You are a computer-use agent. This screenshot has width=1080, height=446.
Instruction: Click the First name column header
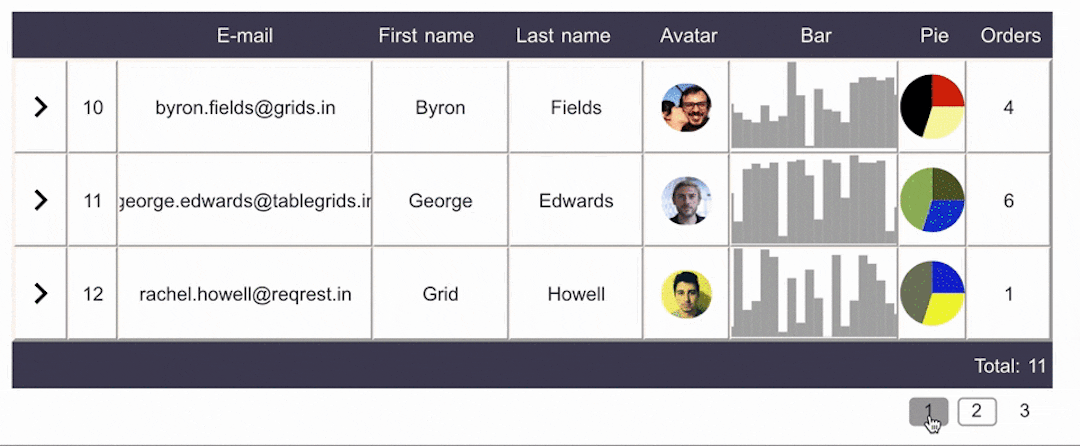[x=426, y=36]
